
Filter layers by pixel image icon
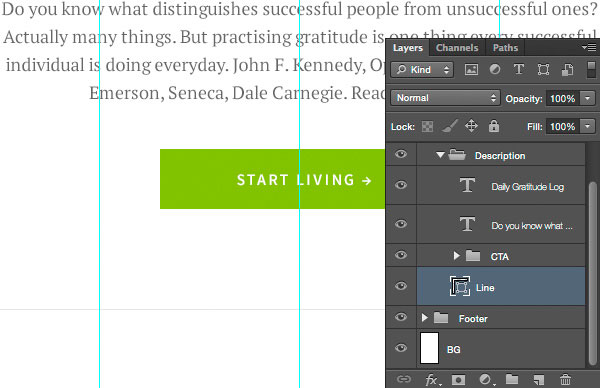[x=471, y=70]
